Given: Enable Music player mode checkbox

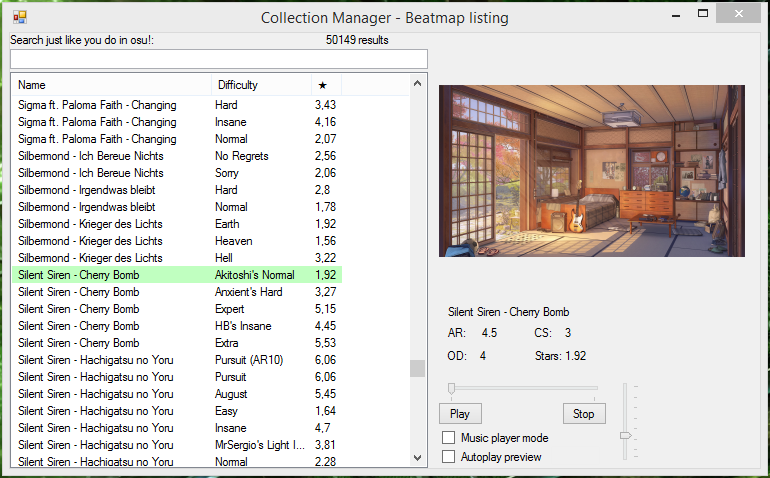Looking at the screenshot, I should [x=448, y=438].
